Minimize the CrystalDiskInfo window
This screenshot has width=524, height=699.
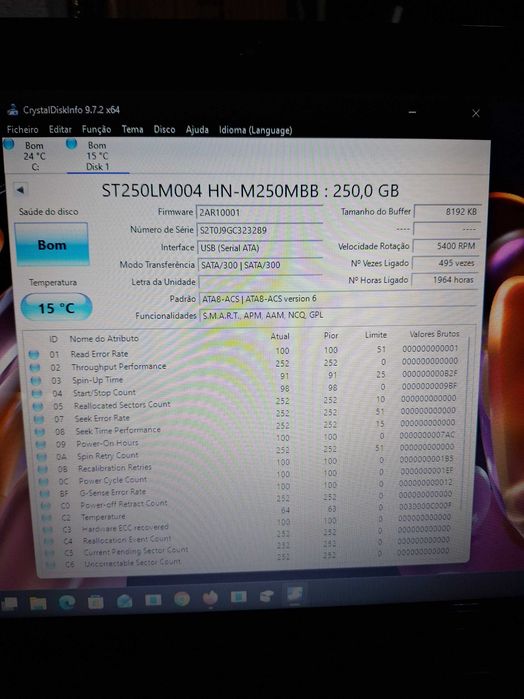pyautogui.click(x=412, y=112)
